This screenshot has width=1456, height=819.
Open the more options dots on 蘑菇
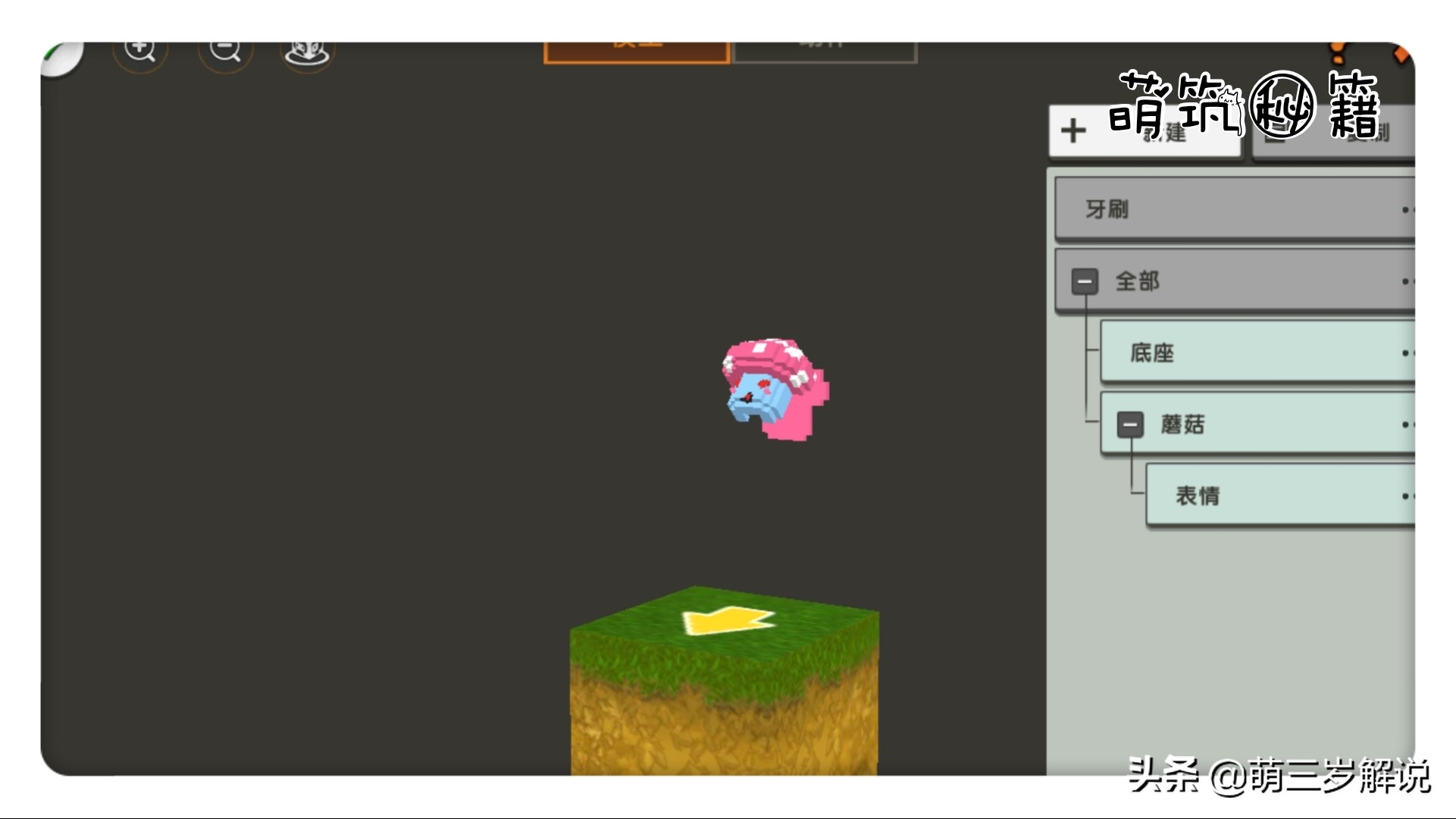pos(1407,424)
